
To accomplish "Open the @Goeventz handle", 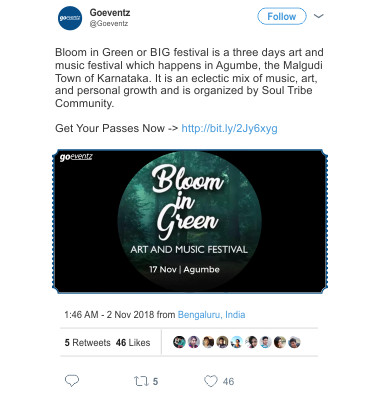I will click(x=109, y=24).
